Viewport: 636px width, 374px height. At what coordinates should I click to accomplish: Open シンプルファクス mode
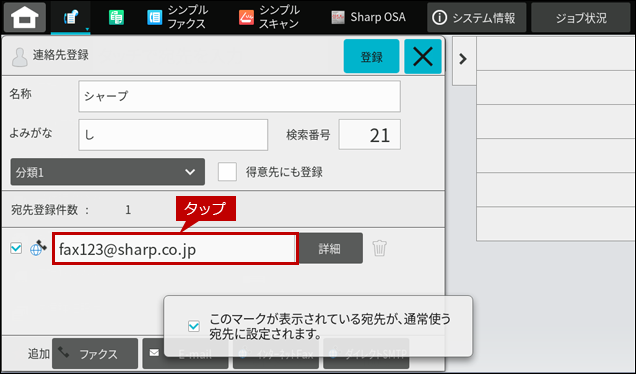point(177,17)
